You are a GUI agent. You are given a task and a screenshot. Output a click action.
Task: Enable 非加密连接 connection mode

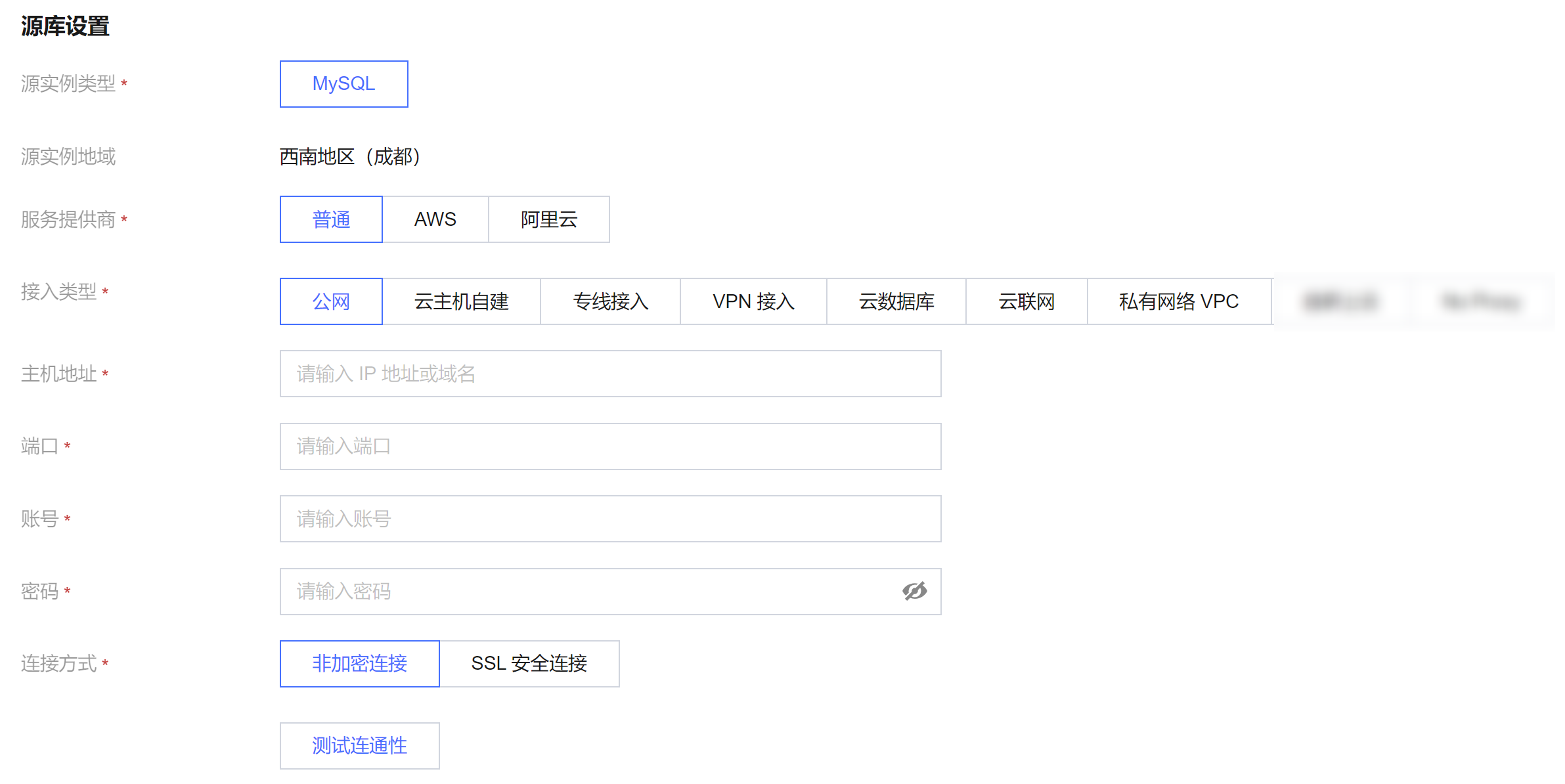359,664
